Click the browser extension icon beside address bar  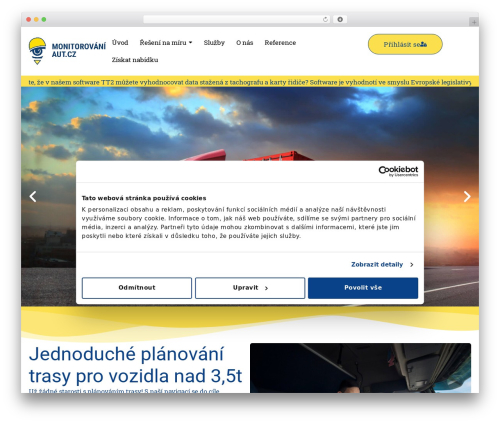[x=340, y=20]
